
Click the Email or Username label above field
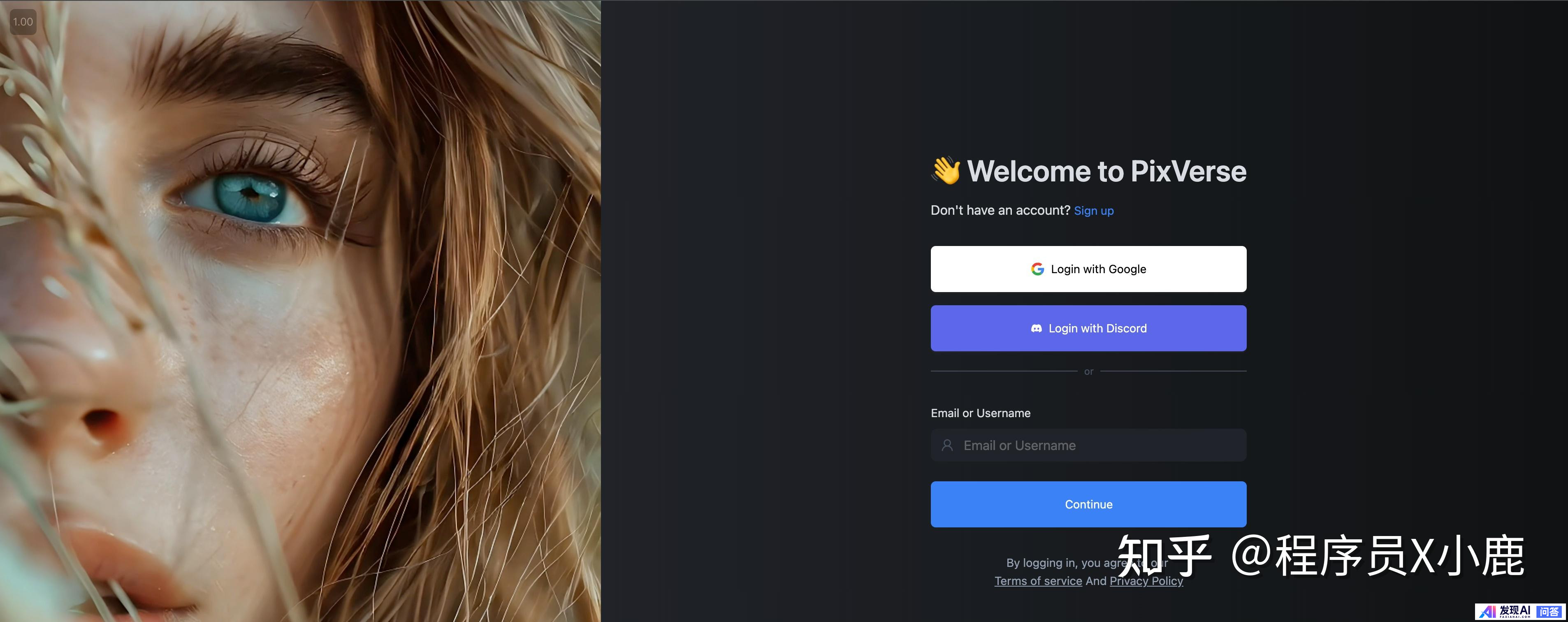pos(981,413)
